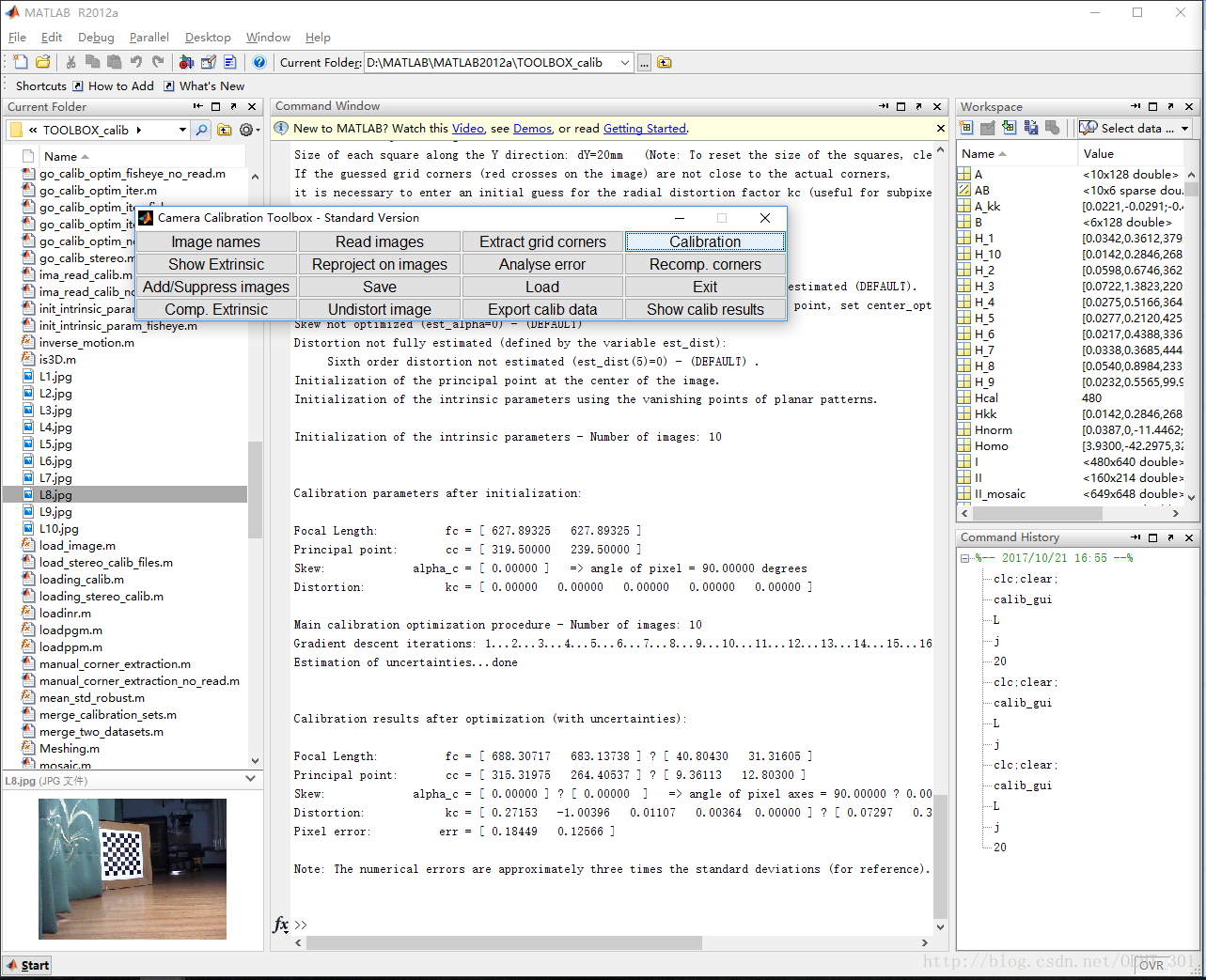Select loading_calib.m in the file list
Viewport: 1206px width, 980px height.
click(x=82, y=580)
